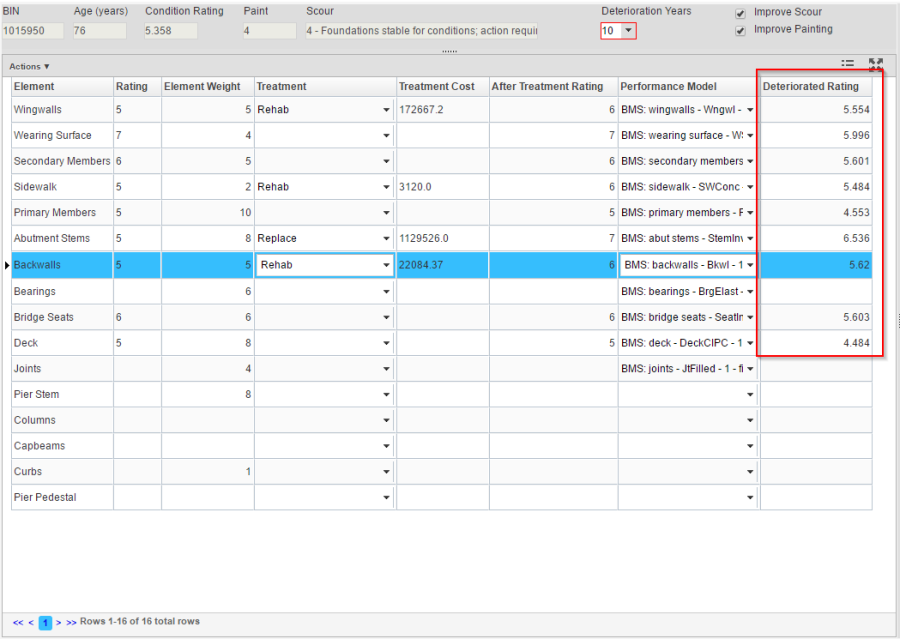Viewport: 900px width, 639px height.
Task: Toggle the Improve Painting checkbox
Action: (740, 30)
